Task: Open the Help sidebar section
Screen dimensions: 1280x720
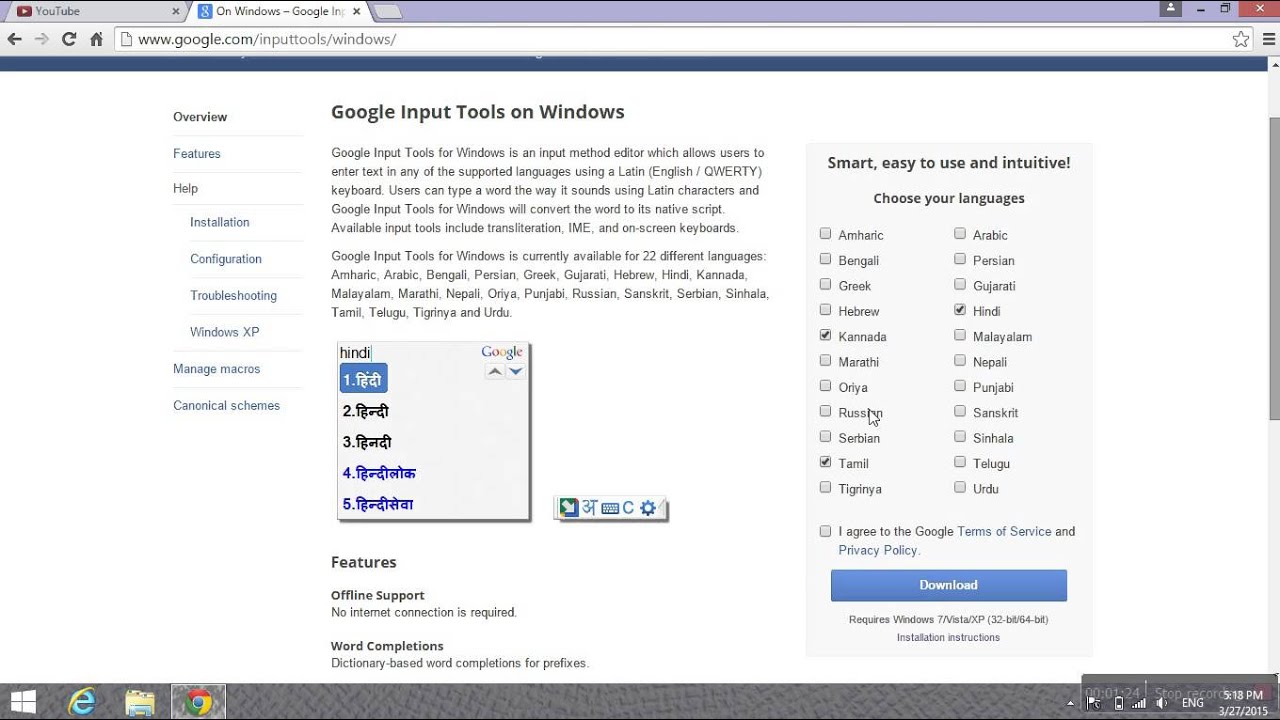Action: (185, 188)
